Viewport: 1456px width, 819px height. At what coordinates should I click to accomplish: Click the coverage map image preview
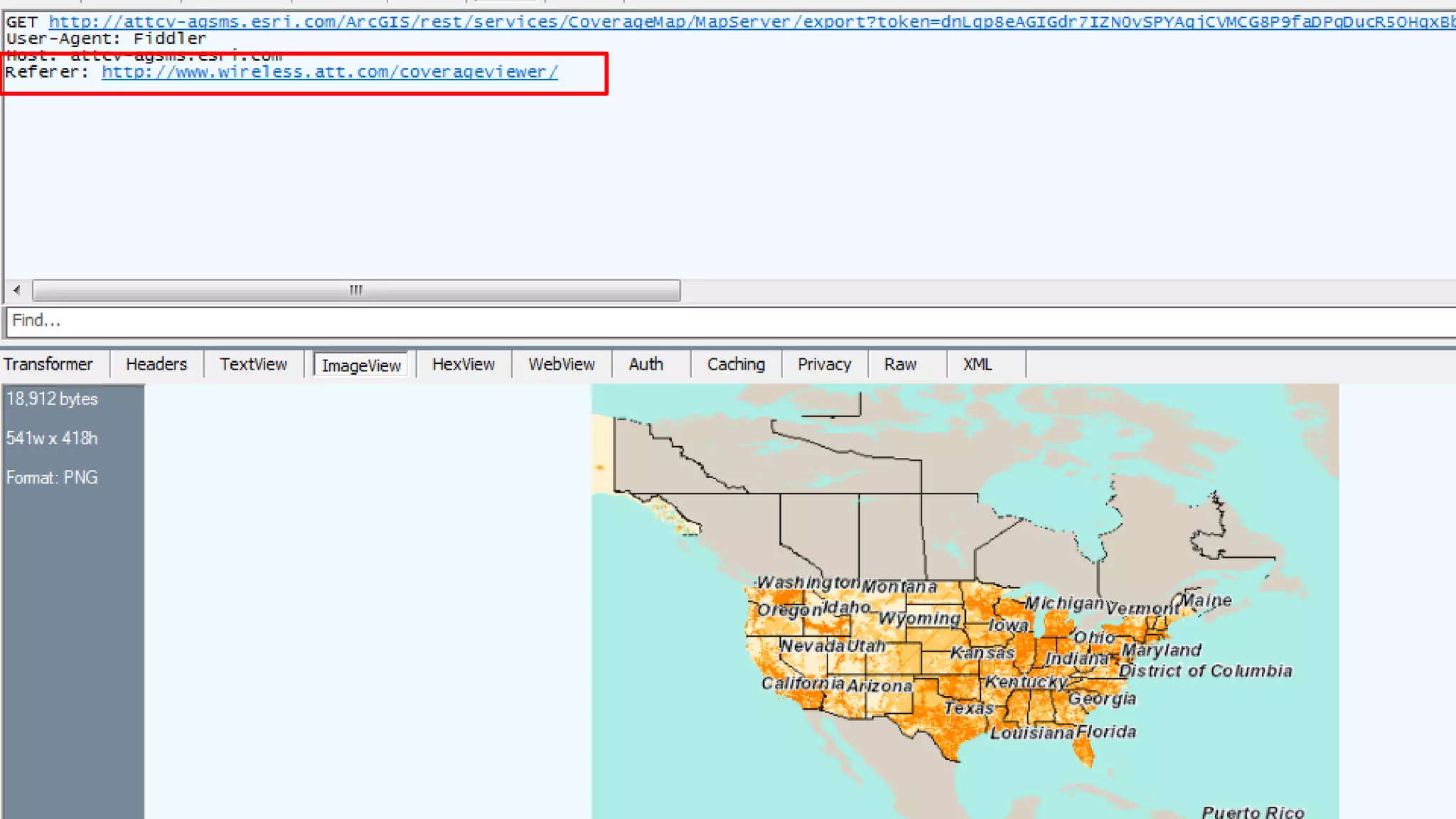[965, 601]
